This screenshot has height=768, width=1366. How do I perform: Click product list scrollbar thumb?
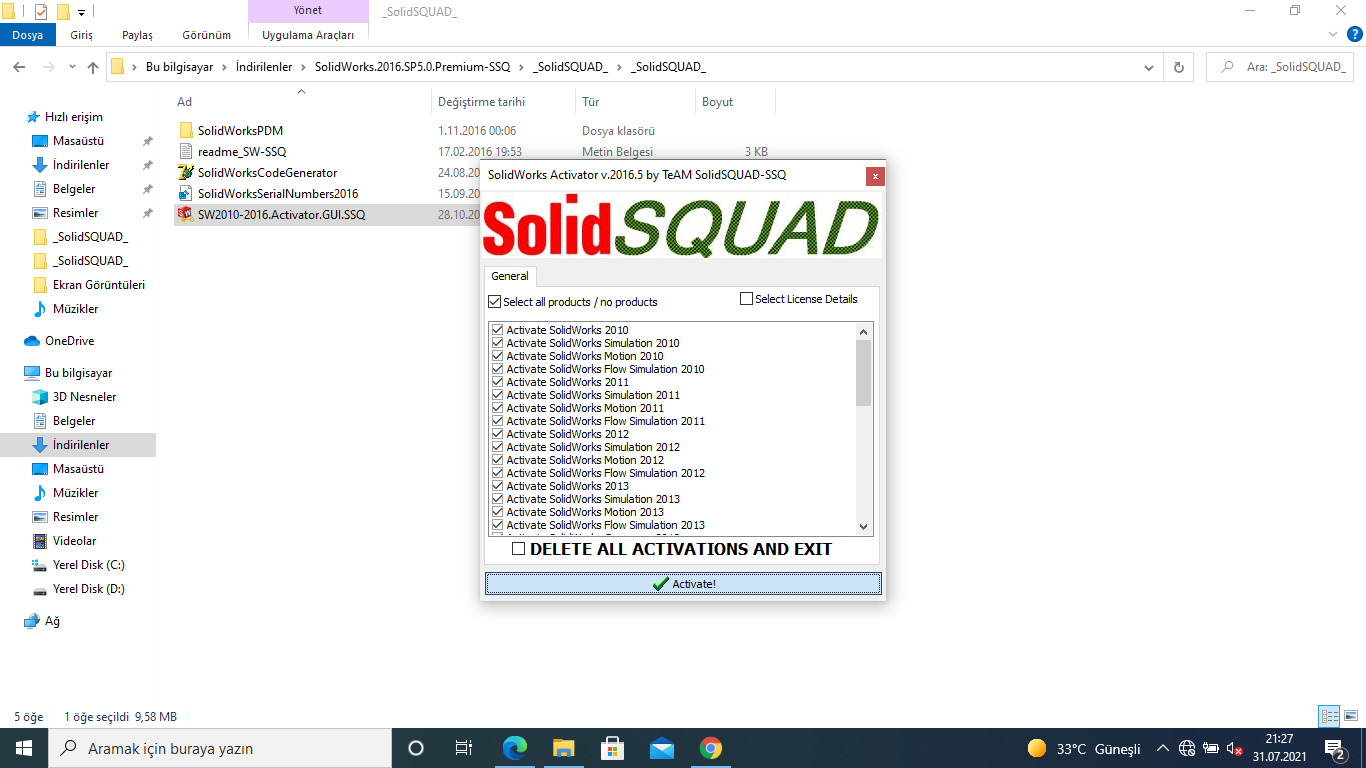pos(864,372)
